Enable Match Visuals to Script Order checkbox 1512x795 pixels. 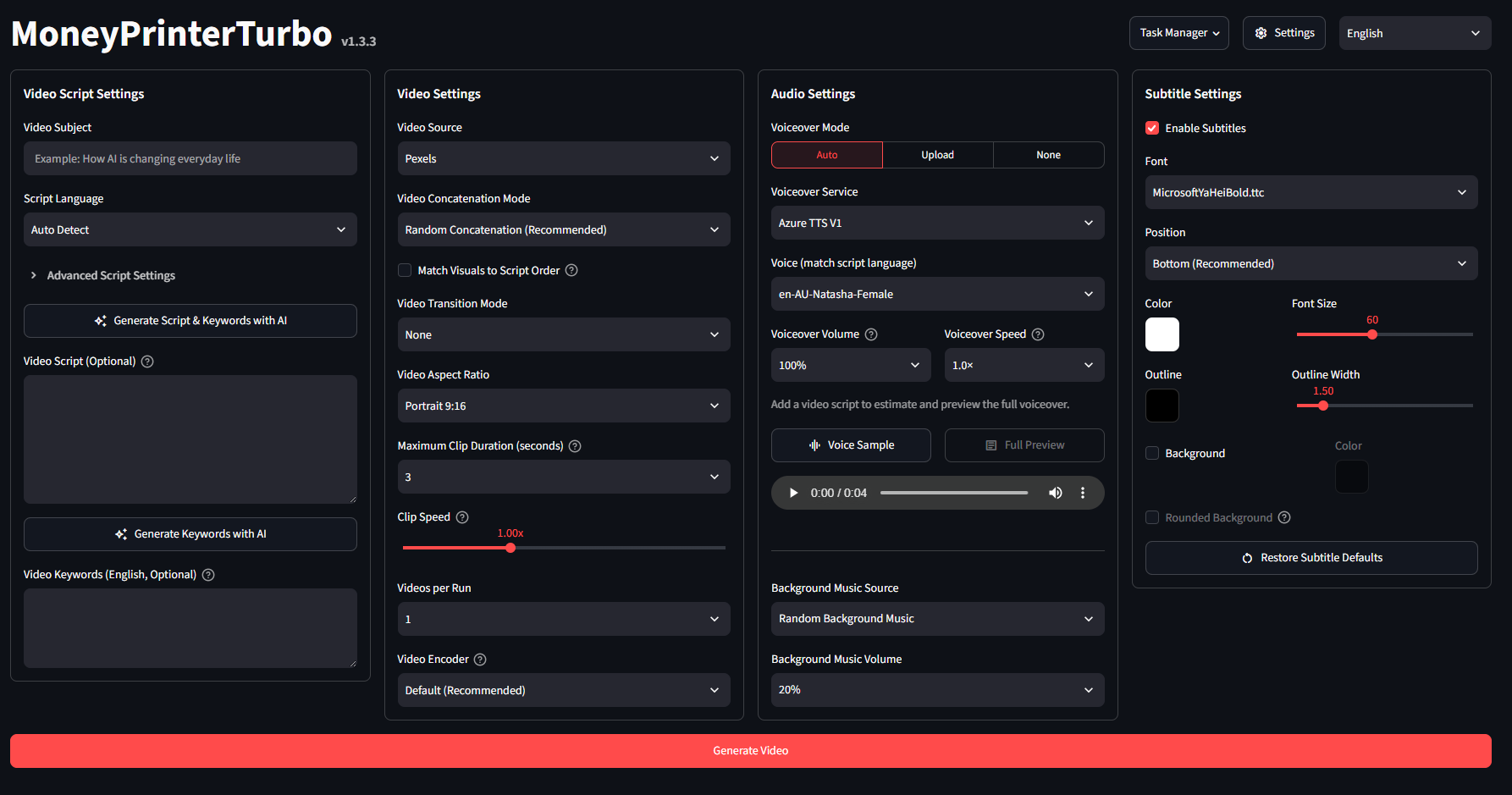(x=405, y=270)
